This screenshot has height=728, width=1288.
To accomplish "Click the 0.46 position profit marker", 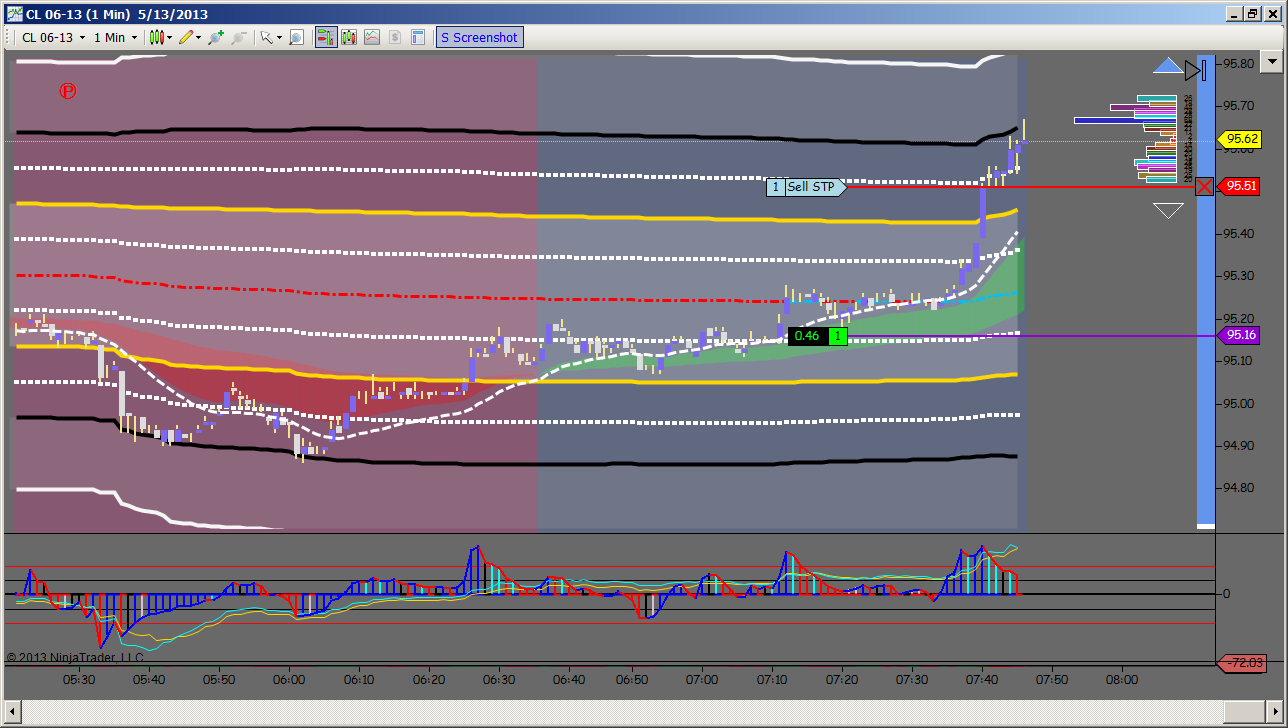I will 818,336.
